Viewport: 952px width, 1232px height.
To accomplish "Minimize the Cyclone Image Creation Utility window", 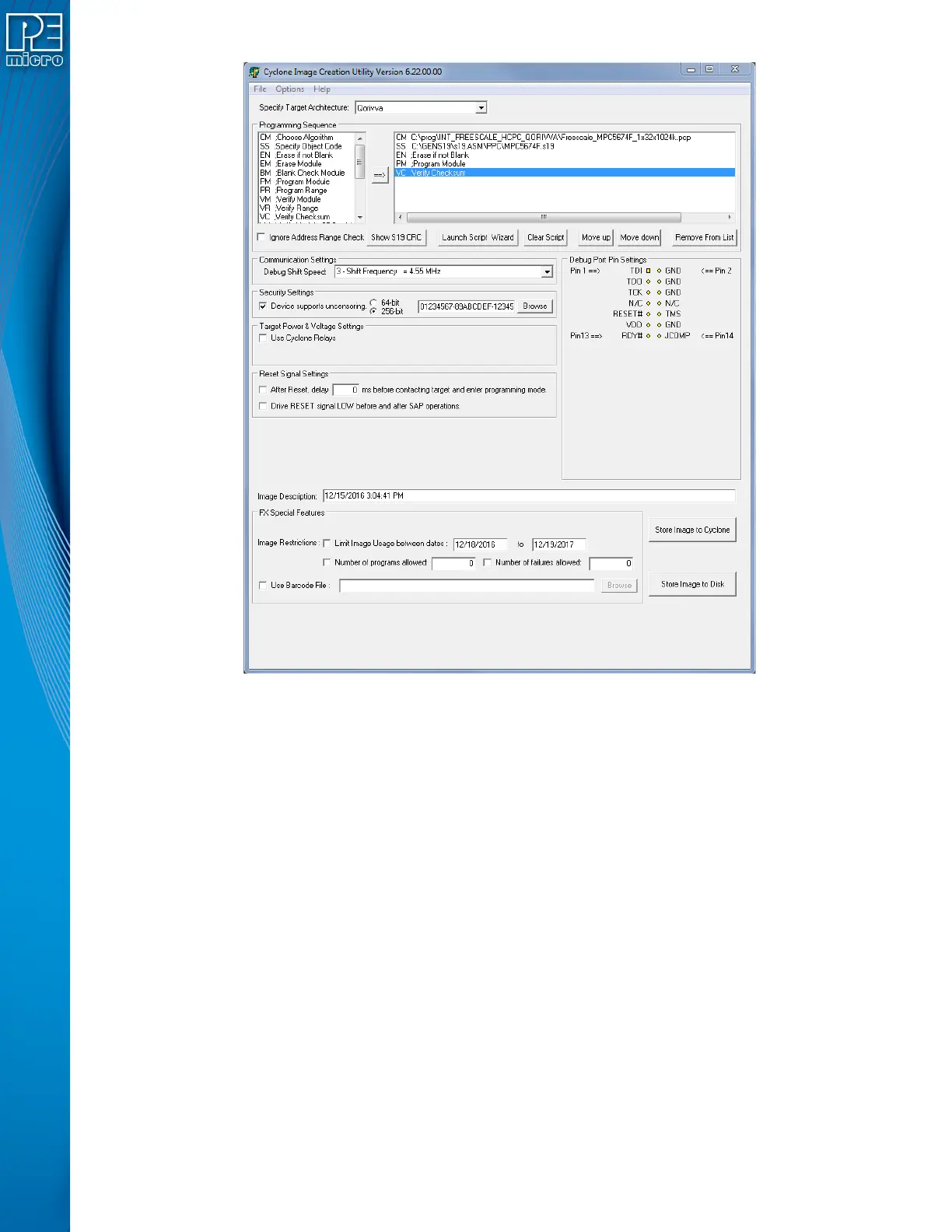I will [x=691, y=69].
